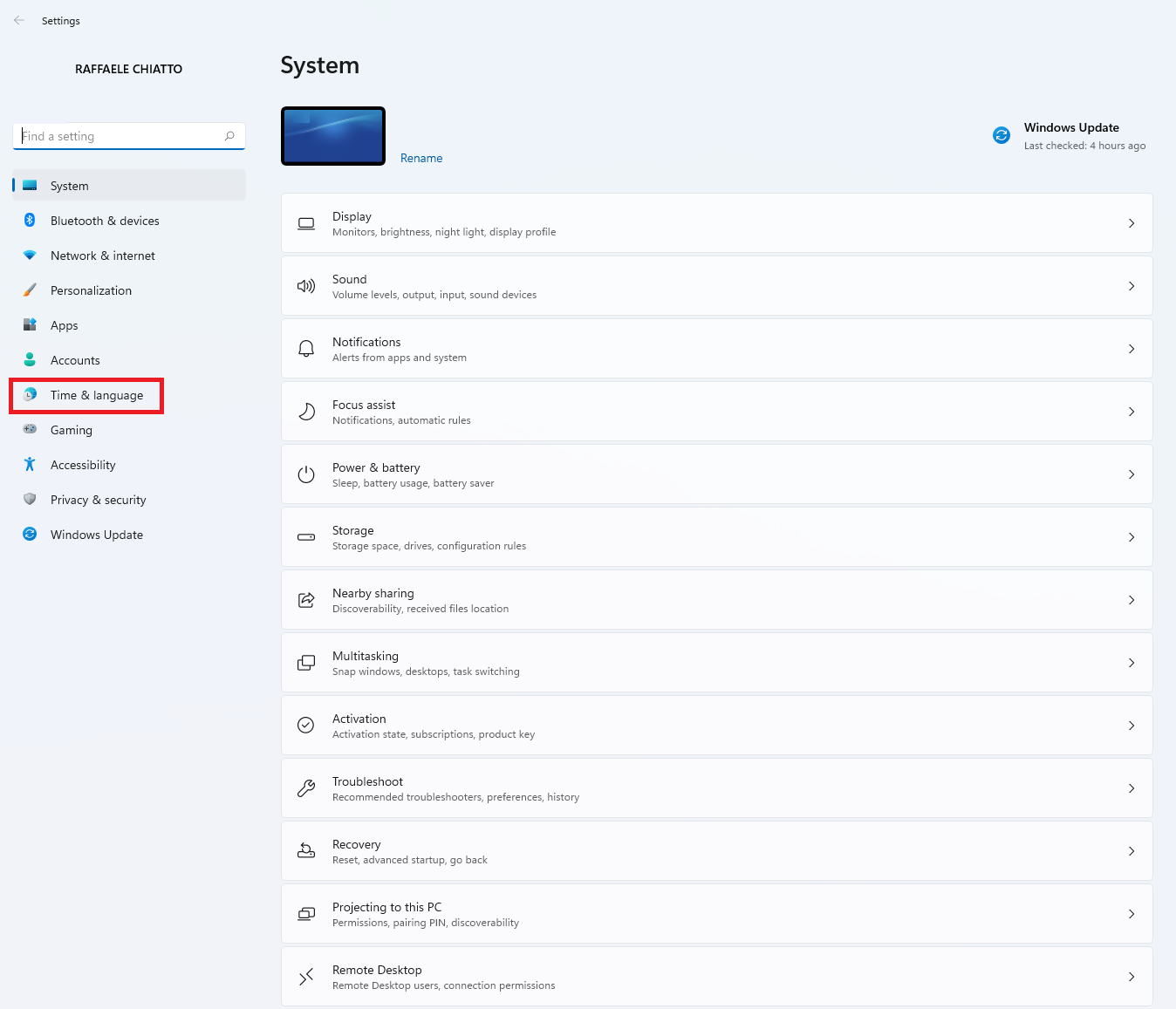Viewport: 1176px width, 1009px height.
Task: Click the Privacy & security shield icon
Action: (x=30, y=500)
